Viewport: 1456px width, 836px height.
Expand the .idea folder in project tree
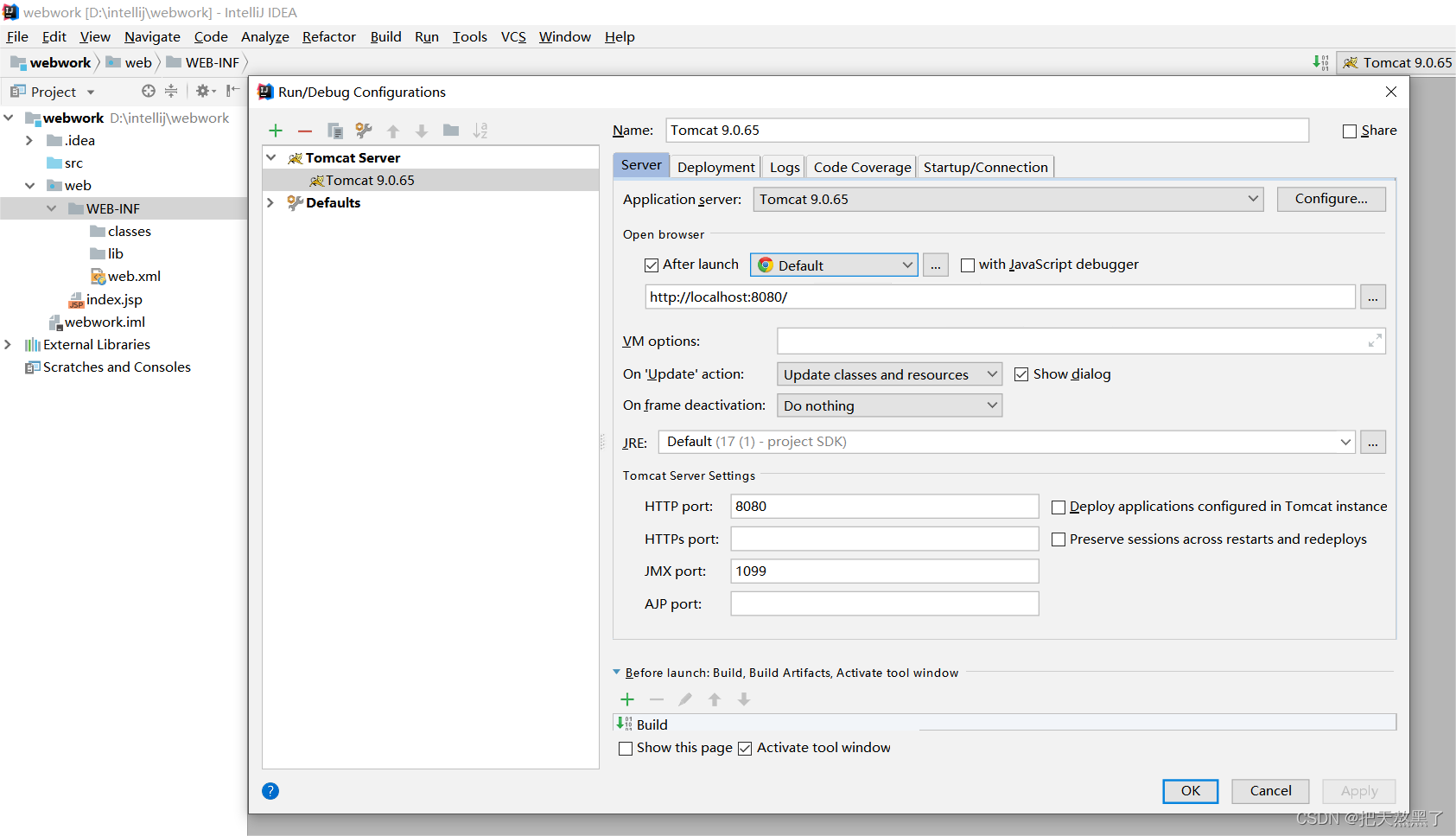29,140
